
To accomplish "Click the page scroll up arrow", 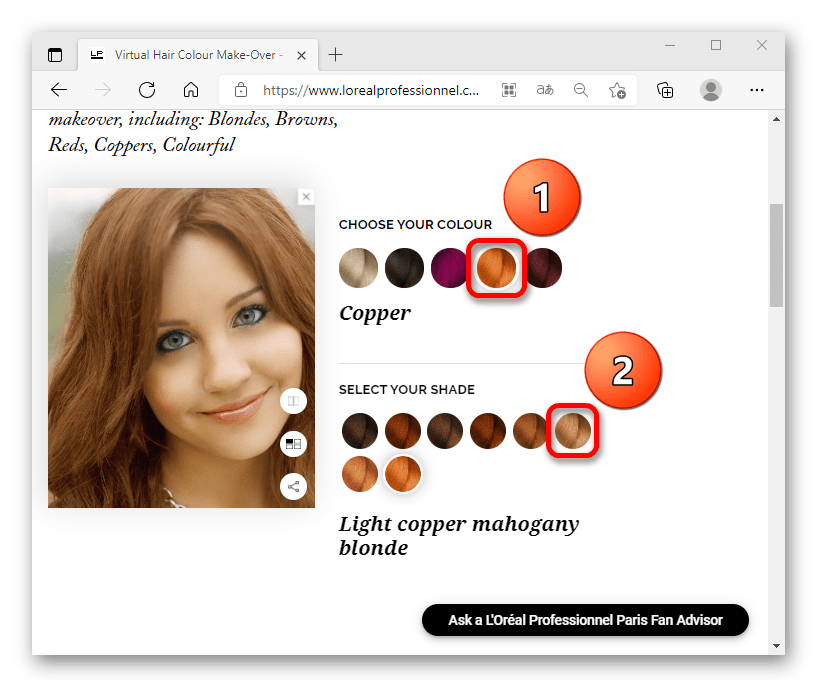I will coord(776,119).
